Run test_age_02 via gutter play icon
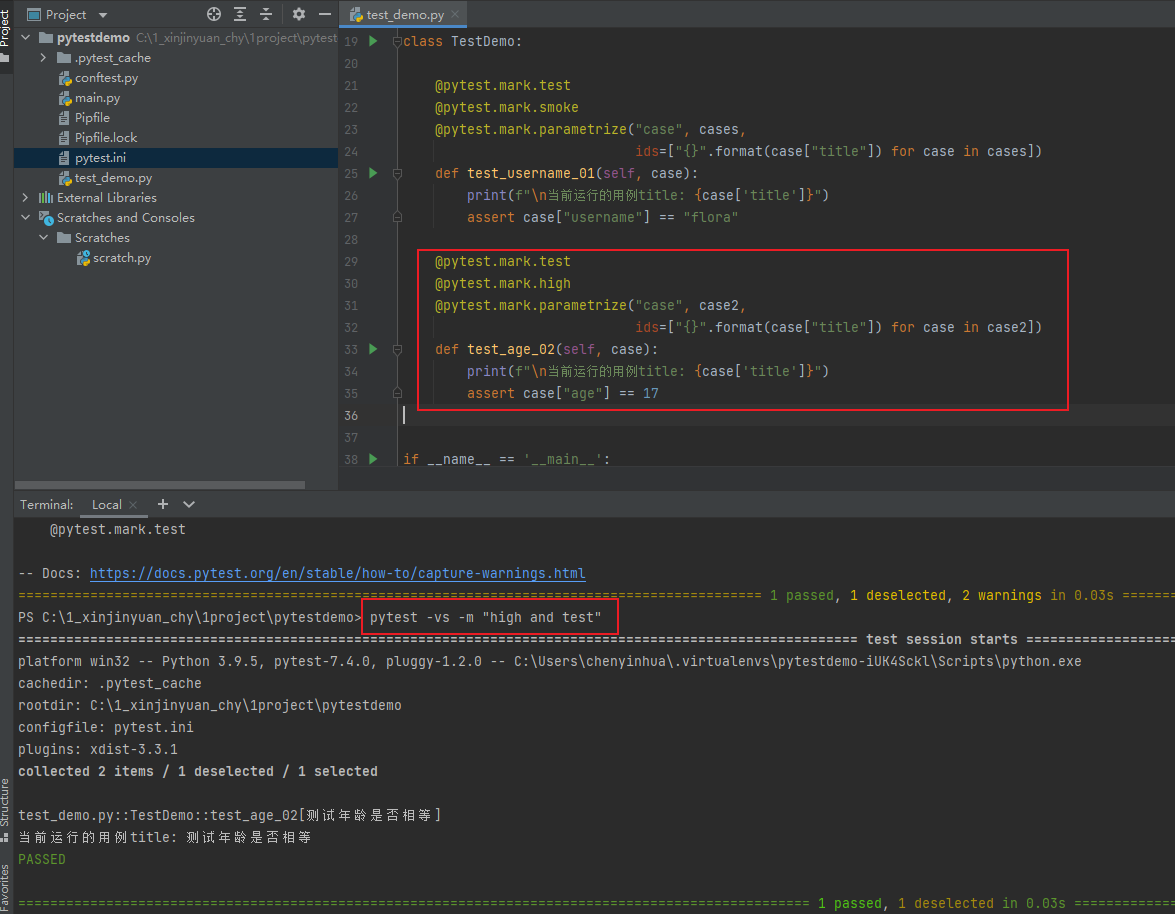Screen dimensions: 1175x914 click(x=371, y=349)
